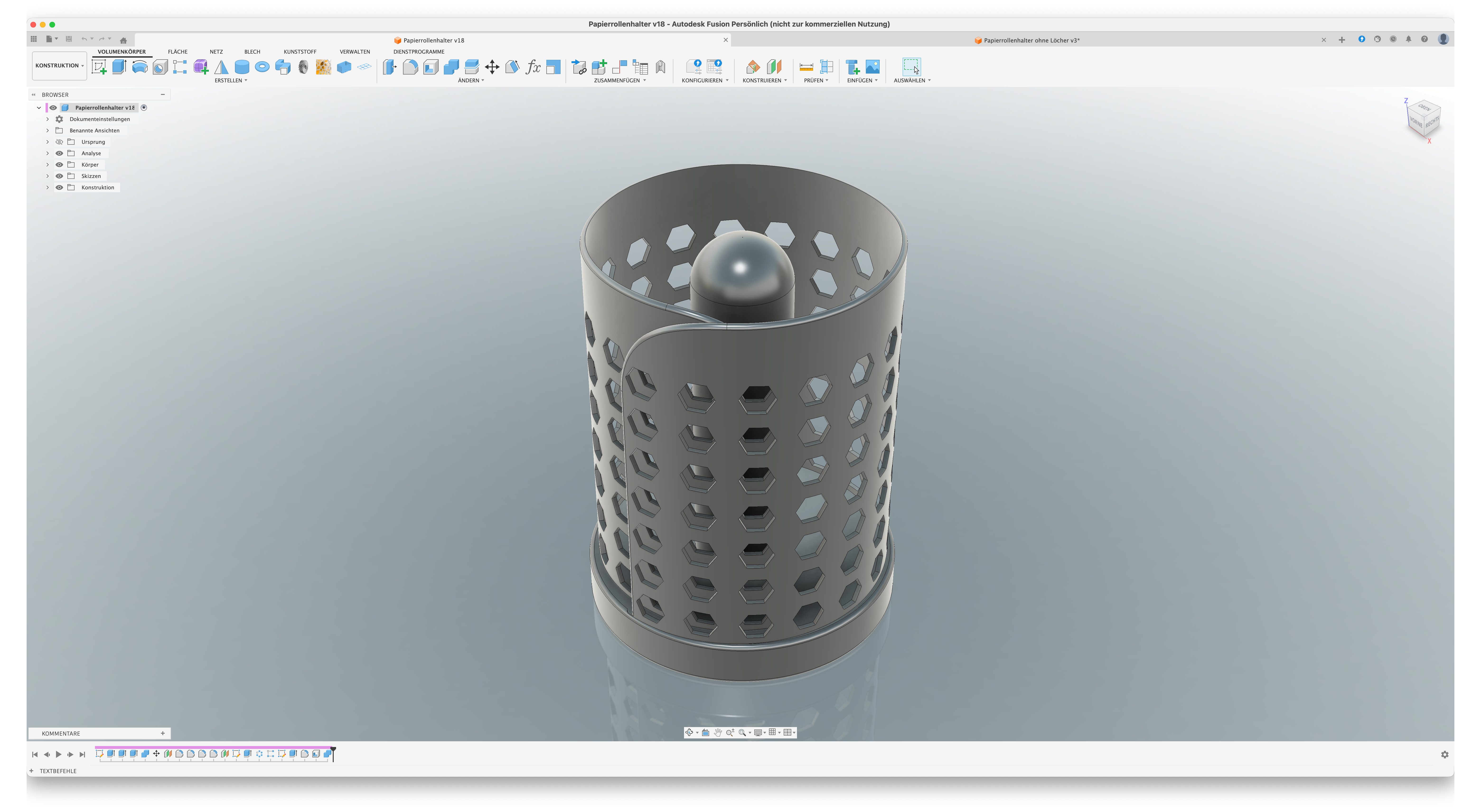Switch to the BLECH tab
This screenshot has height=812, width=1481.
(x=252, y=52)
